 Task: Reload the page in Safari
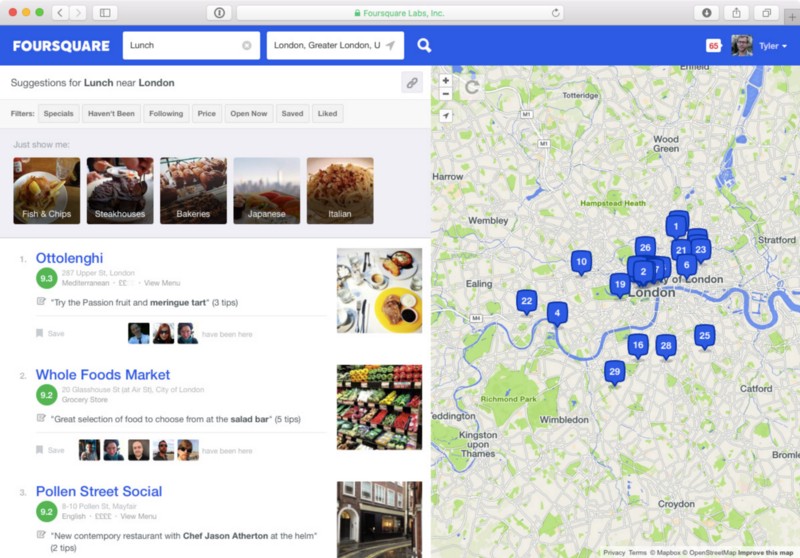(556, 13)
